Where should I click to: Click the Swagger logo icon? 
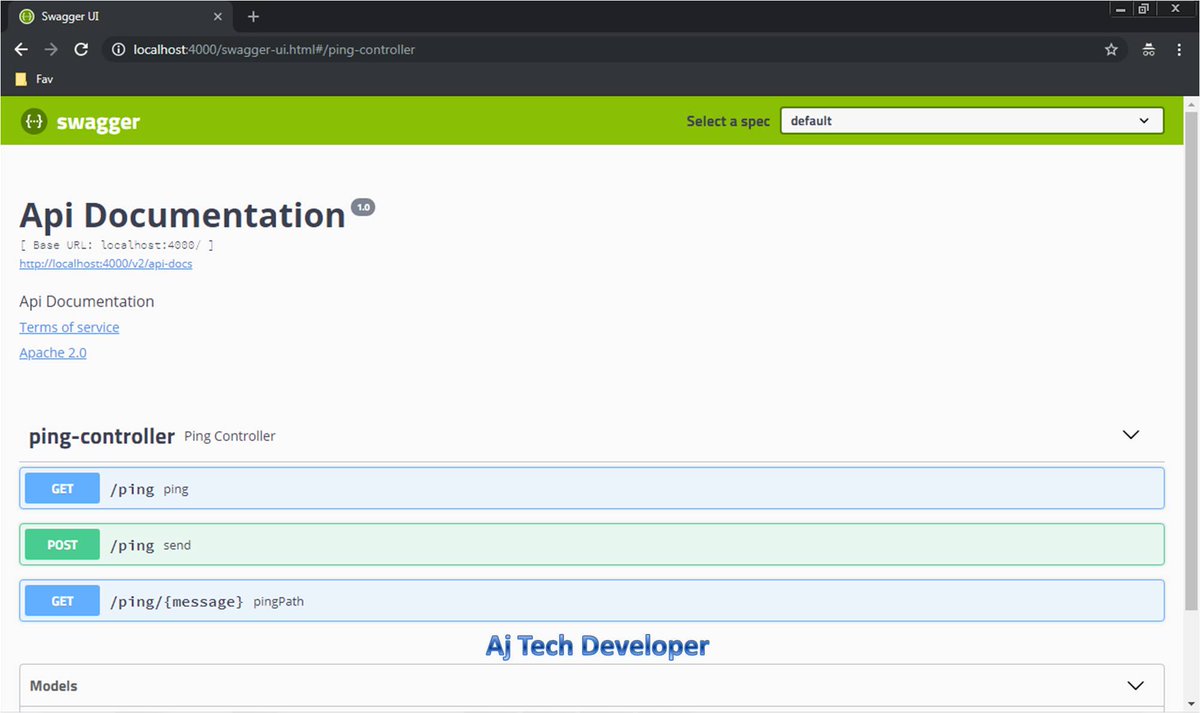[x=34, y=122]
